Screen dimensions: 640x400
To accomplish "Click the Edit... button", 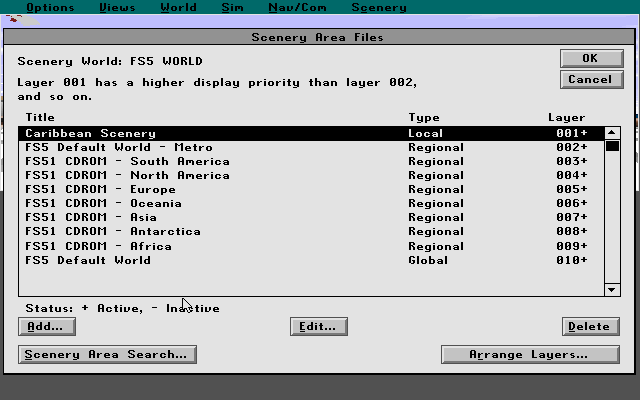I will click(318, 326).
